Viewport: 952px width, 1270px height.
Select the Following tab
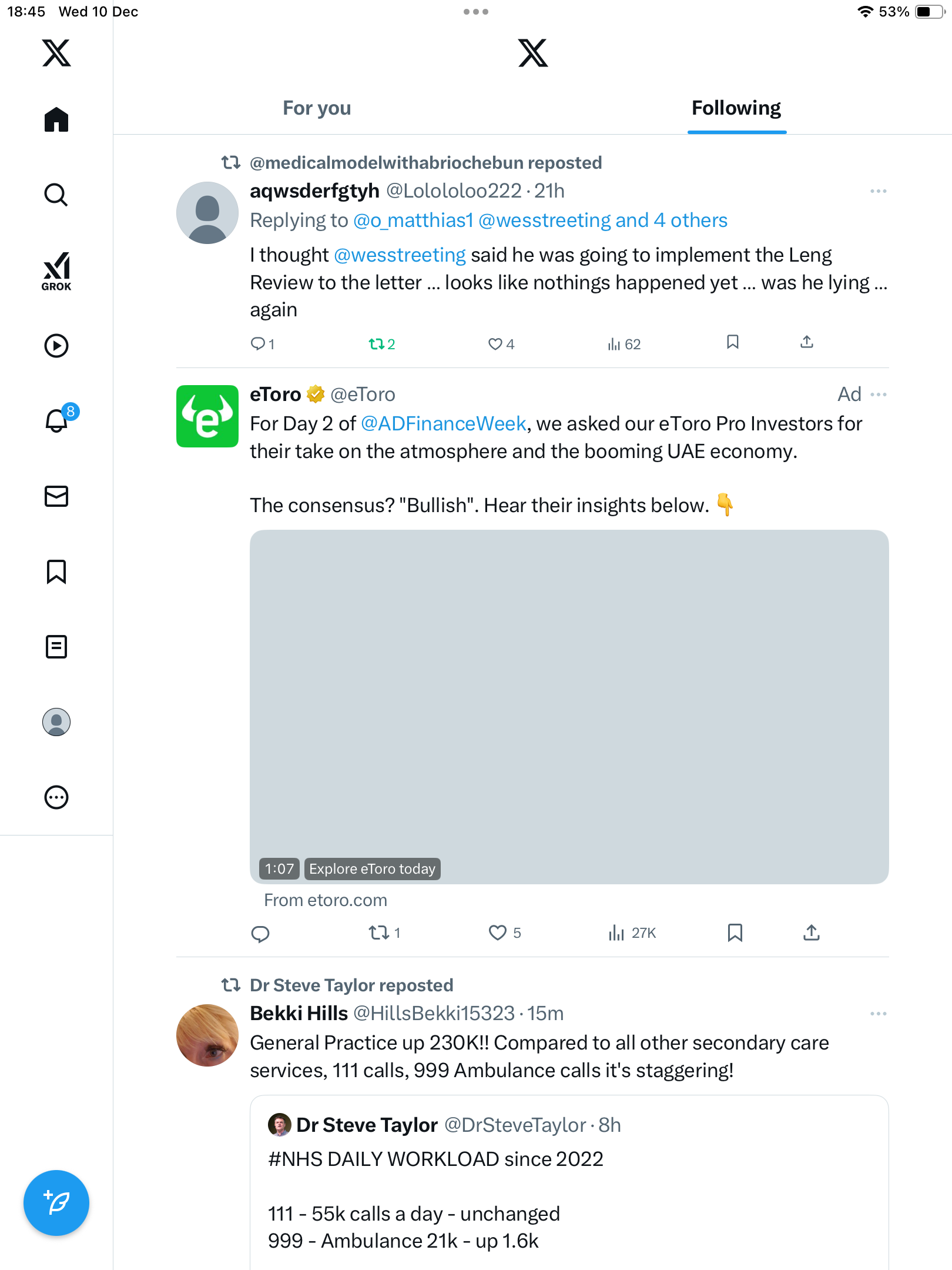(x=736, y=108)
